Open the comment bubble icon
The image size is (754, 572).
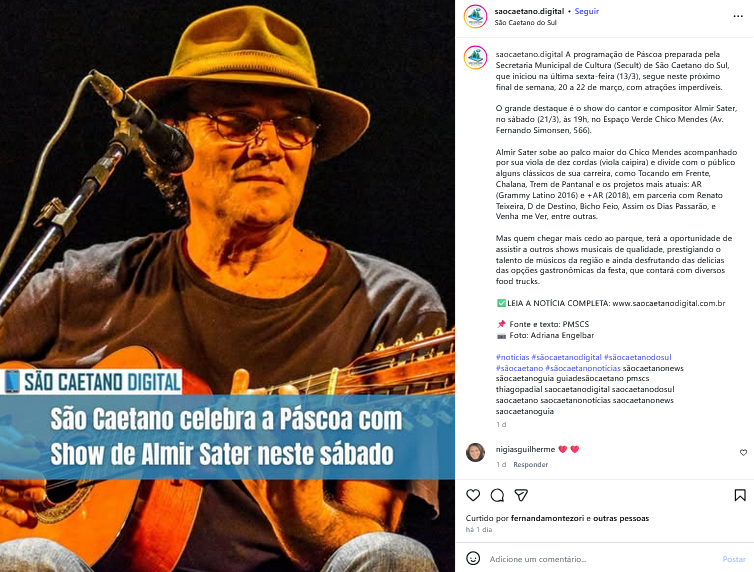pyautogui.click(x=497, y=495)
